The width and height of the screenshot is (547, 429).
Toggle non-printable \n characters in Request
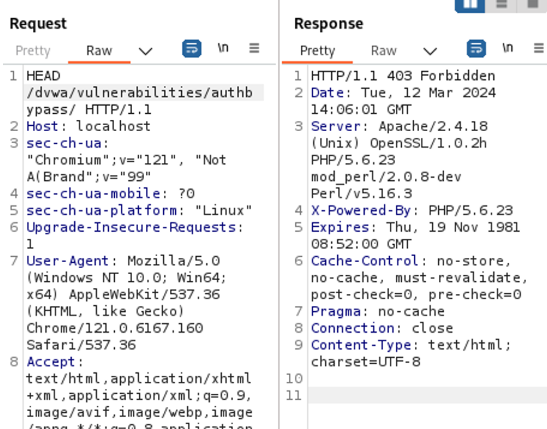(223, 48)
